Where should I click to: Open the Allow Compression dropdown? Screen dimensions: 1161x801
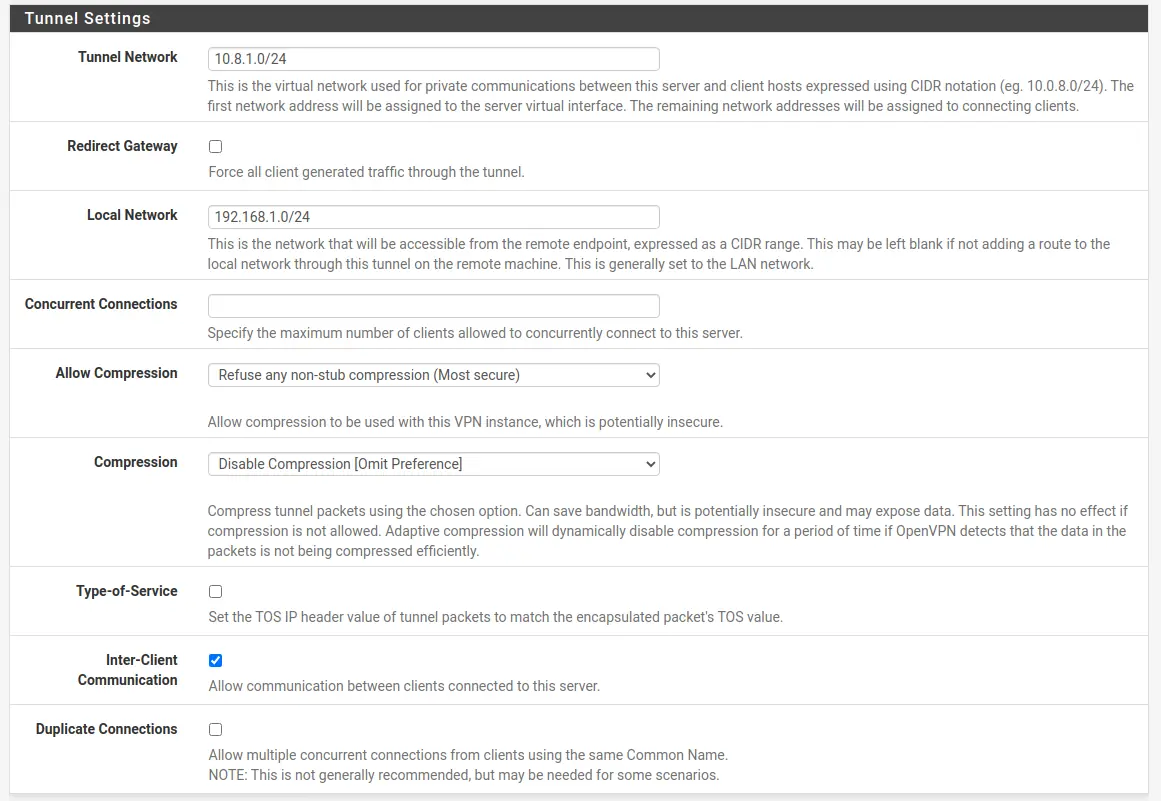pyautogui.click(x=433, y=375)
